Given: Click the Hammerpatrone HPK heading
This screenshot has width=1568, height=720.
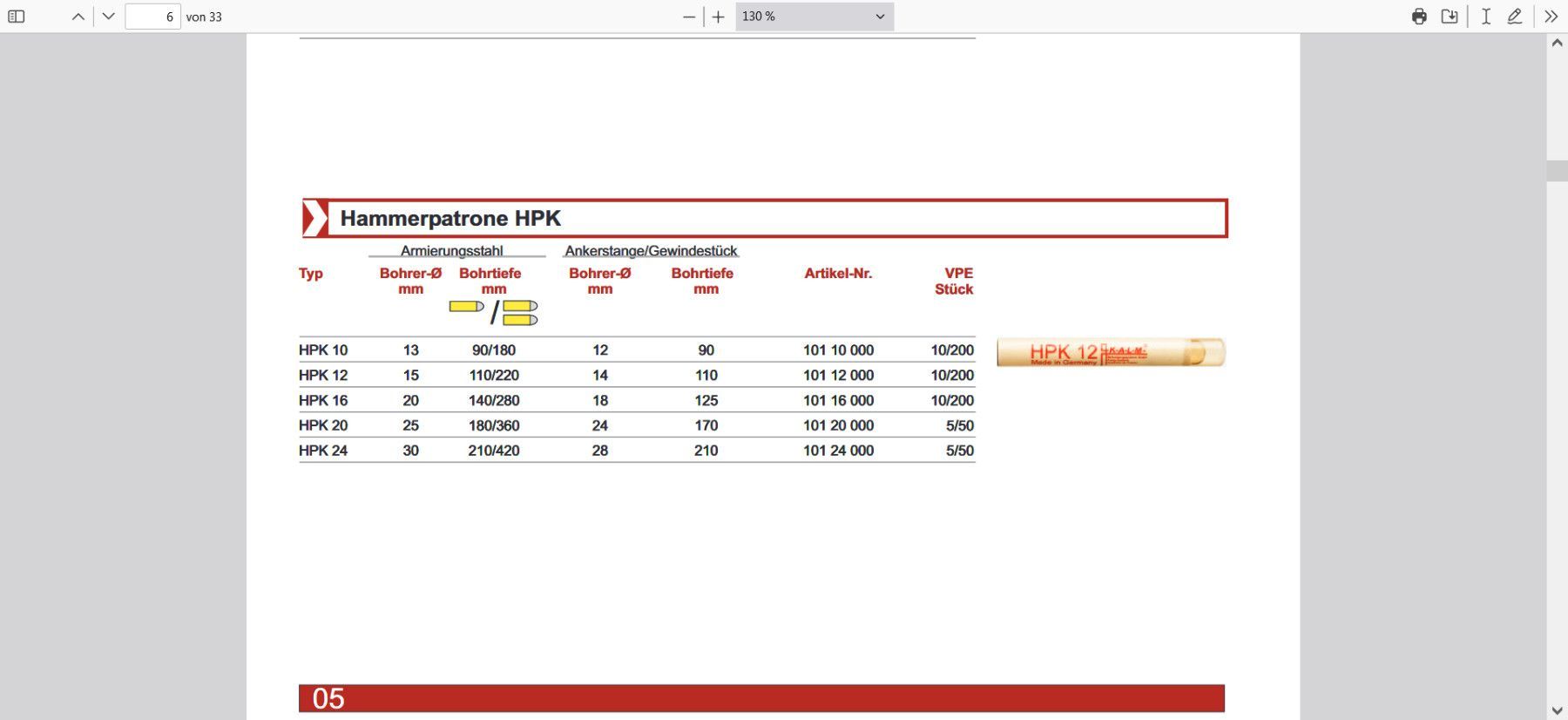Looking at the screenshot, I should pyautogui.click(x=450, y=218).
